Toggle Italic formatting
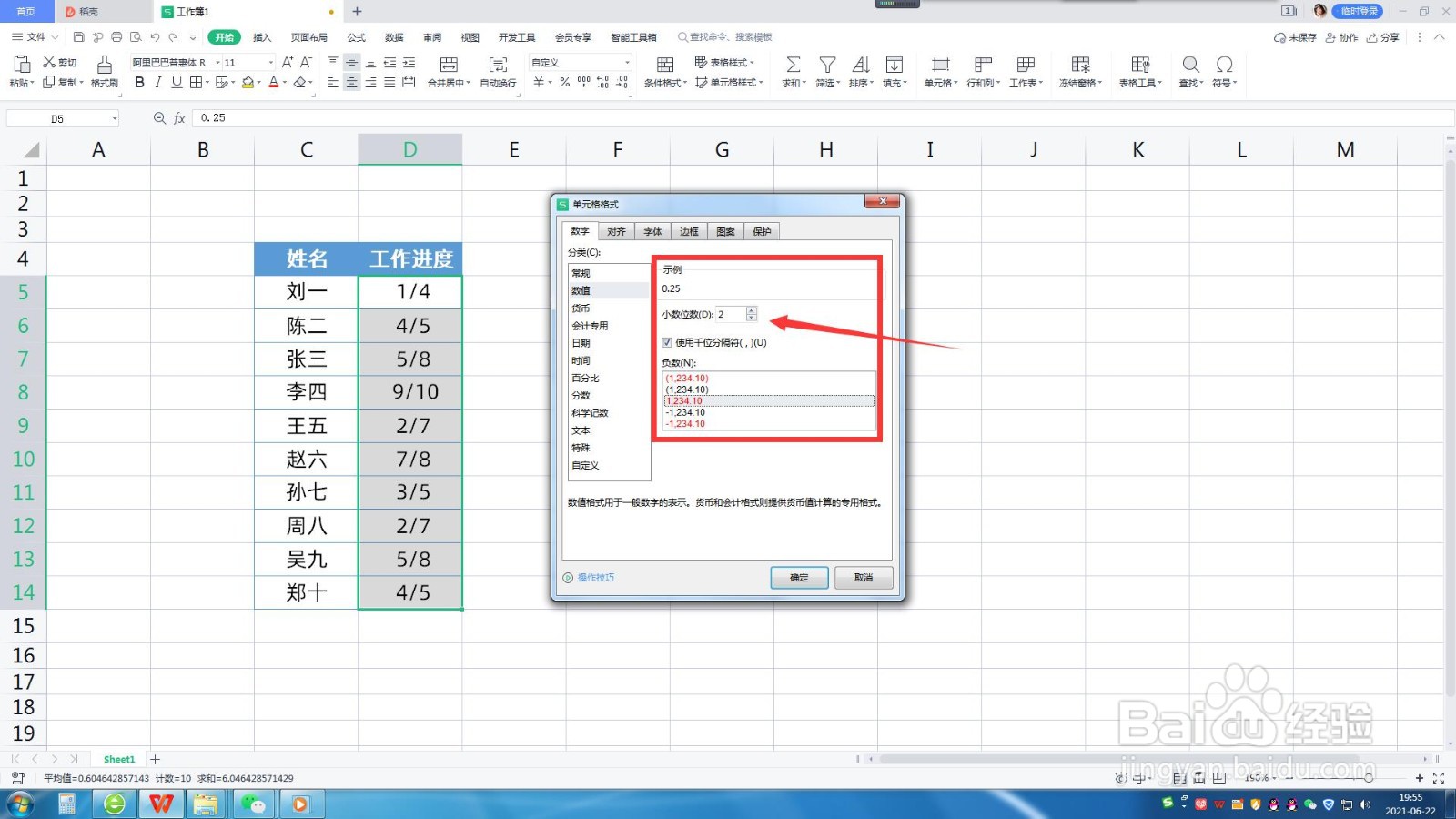Screen dimensions: 1456x819 coord(157,83)
